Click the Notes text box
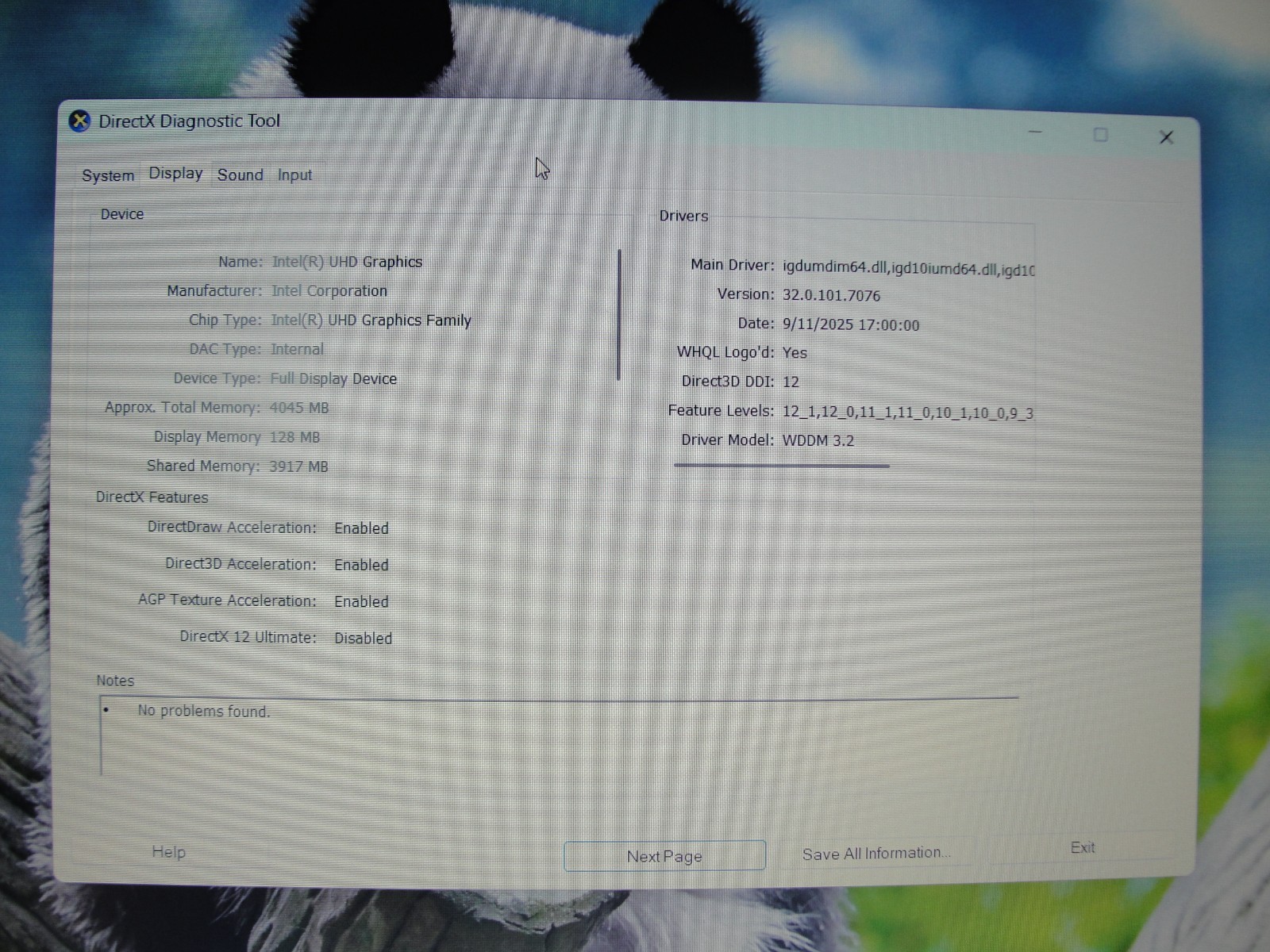 (x=560, y=735)
